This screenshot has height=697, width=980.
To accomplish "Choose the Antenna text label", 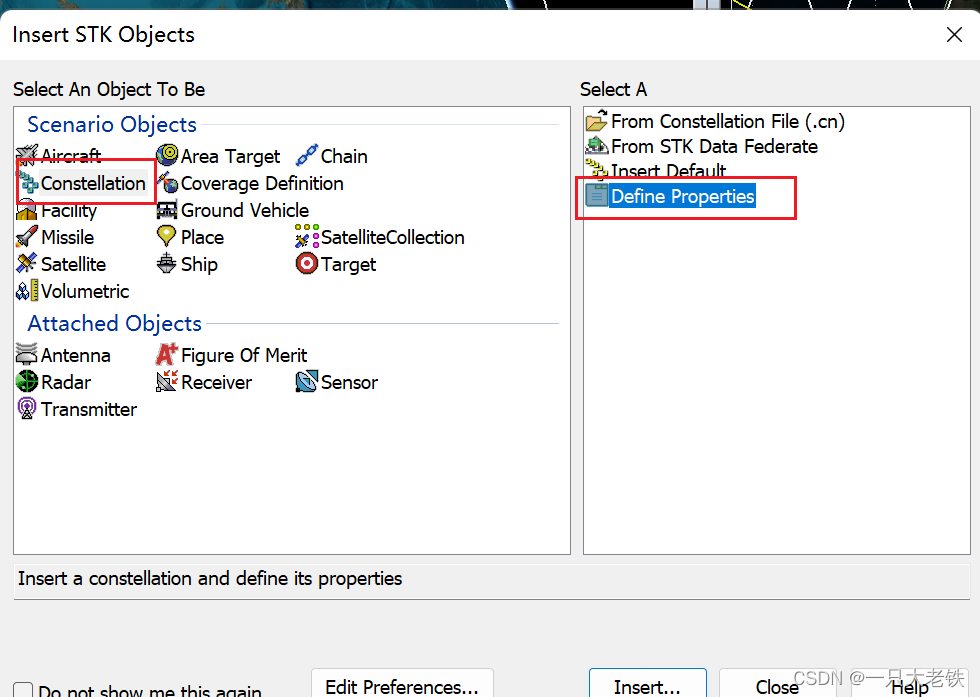I will (76, 356).
